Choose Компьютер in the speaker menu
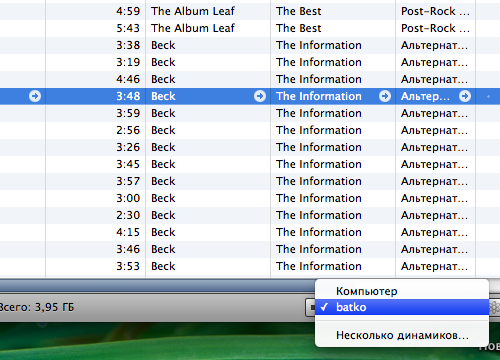Screen dimensions: 500x360 pos(367,291)
